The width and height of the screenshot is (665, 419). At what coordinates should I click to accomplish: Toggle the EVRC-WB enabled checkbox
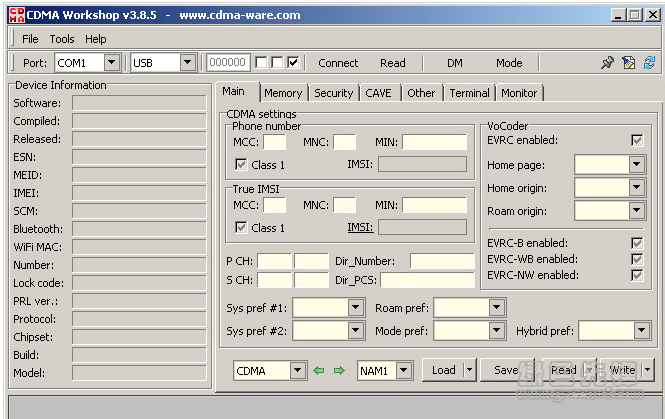(637, 259)
